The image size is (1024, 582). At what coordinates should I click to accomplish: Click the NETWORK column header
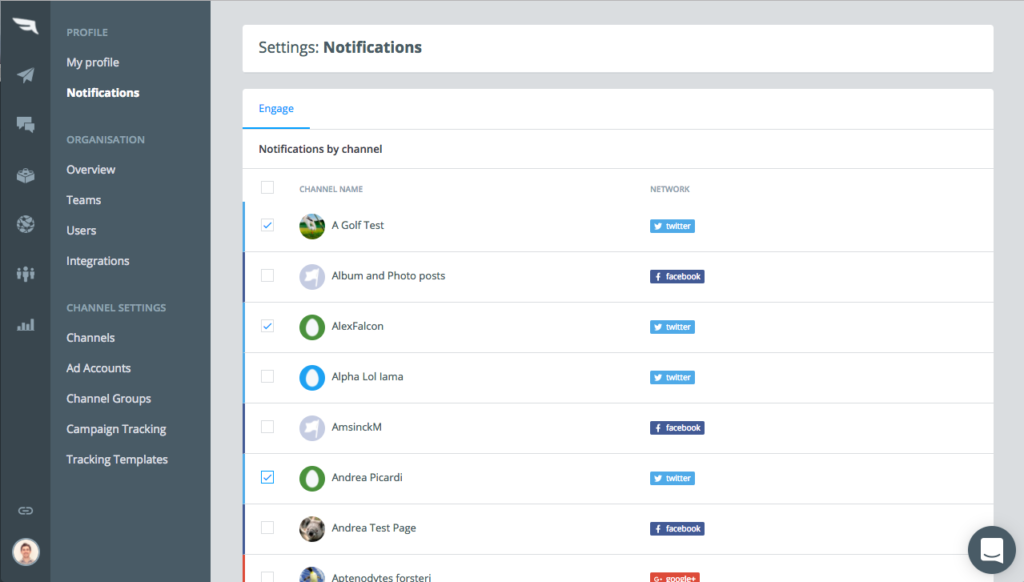669,189
